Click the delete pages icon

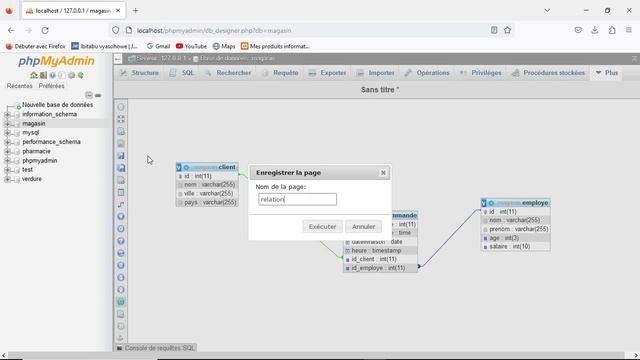(x=121, y=180)
